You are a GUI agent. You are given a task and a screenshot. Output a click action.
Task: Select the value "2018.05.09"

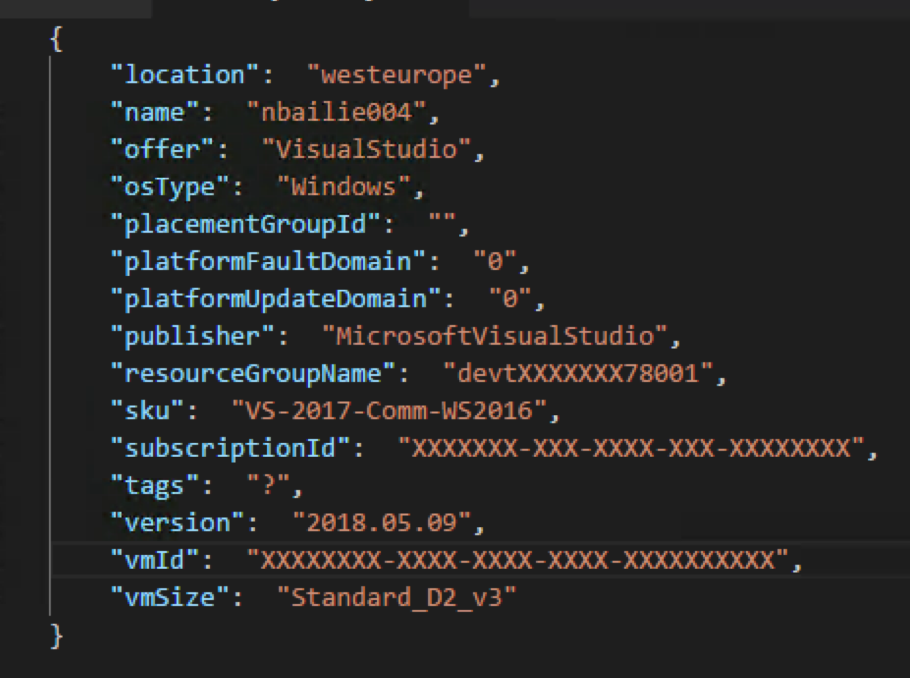(x=381, y=522)
